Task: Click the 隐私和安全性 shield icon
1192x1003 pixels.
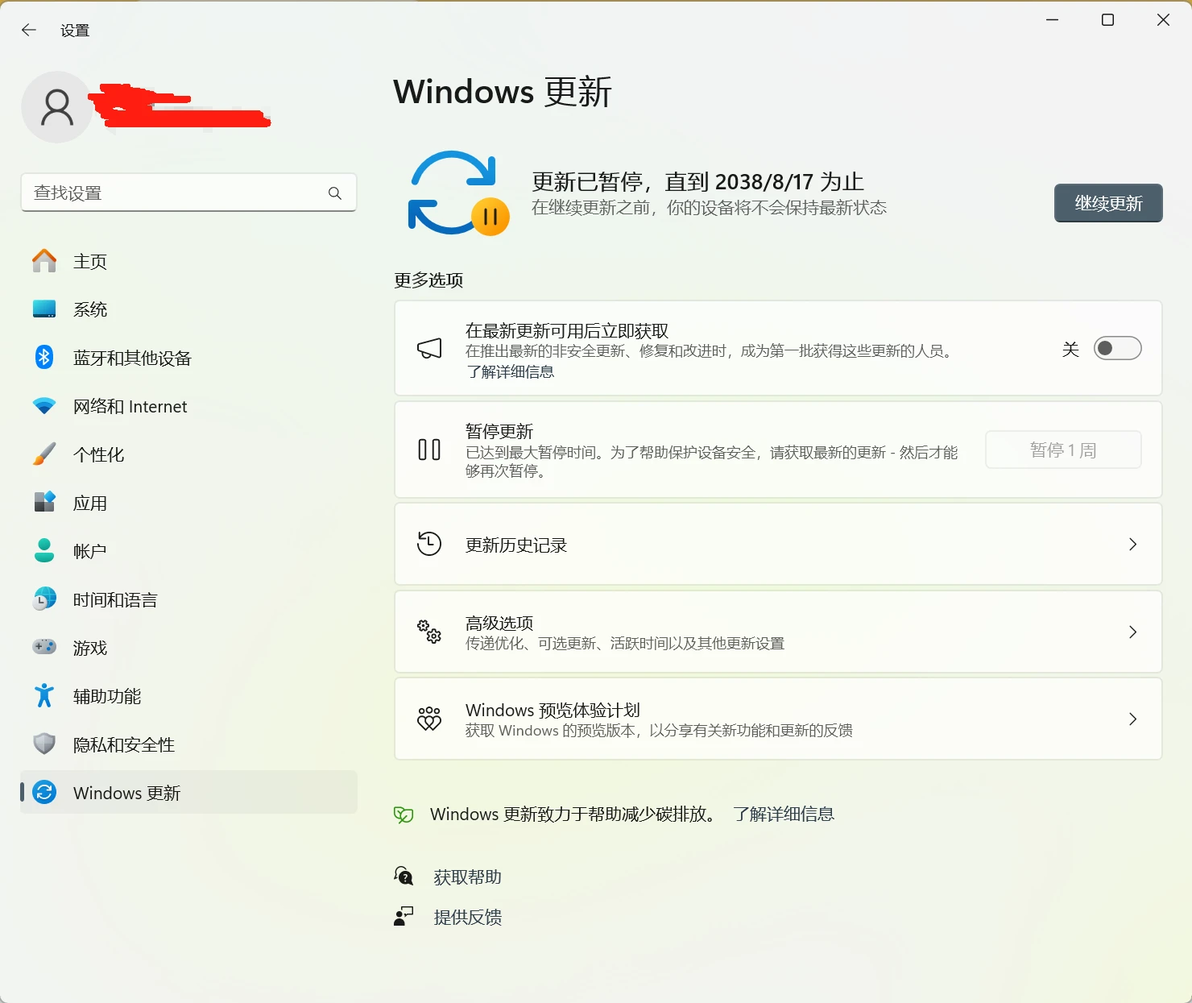Action: (x=44, y=744)
